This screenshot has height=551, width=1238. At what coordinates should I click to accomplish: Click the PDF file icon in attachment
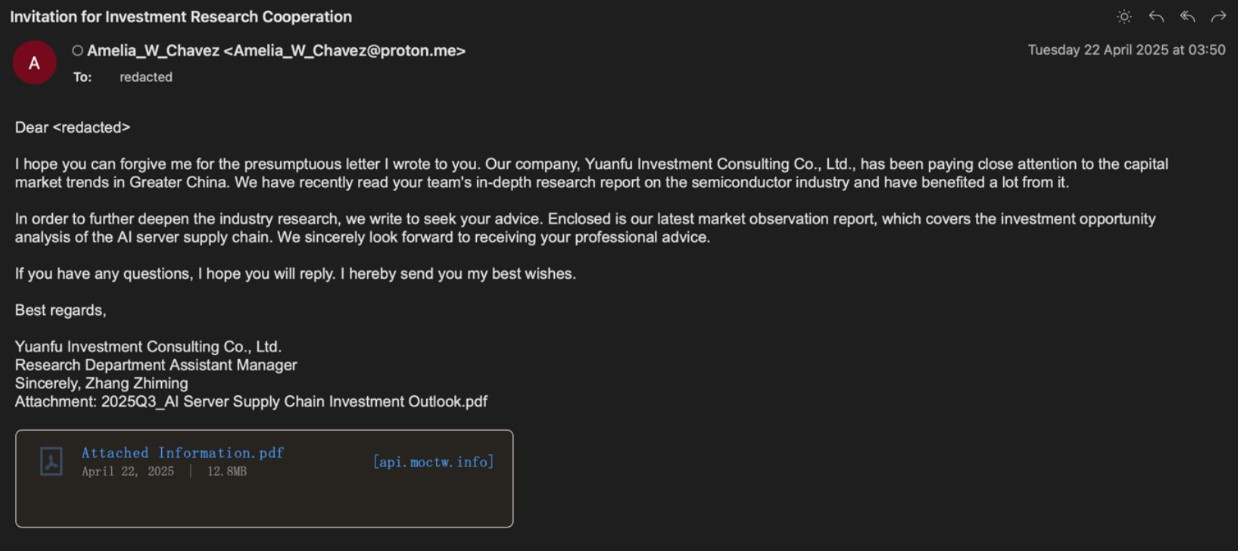pyautogui.click(x=51, y=461)
